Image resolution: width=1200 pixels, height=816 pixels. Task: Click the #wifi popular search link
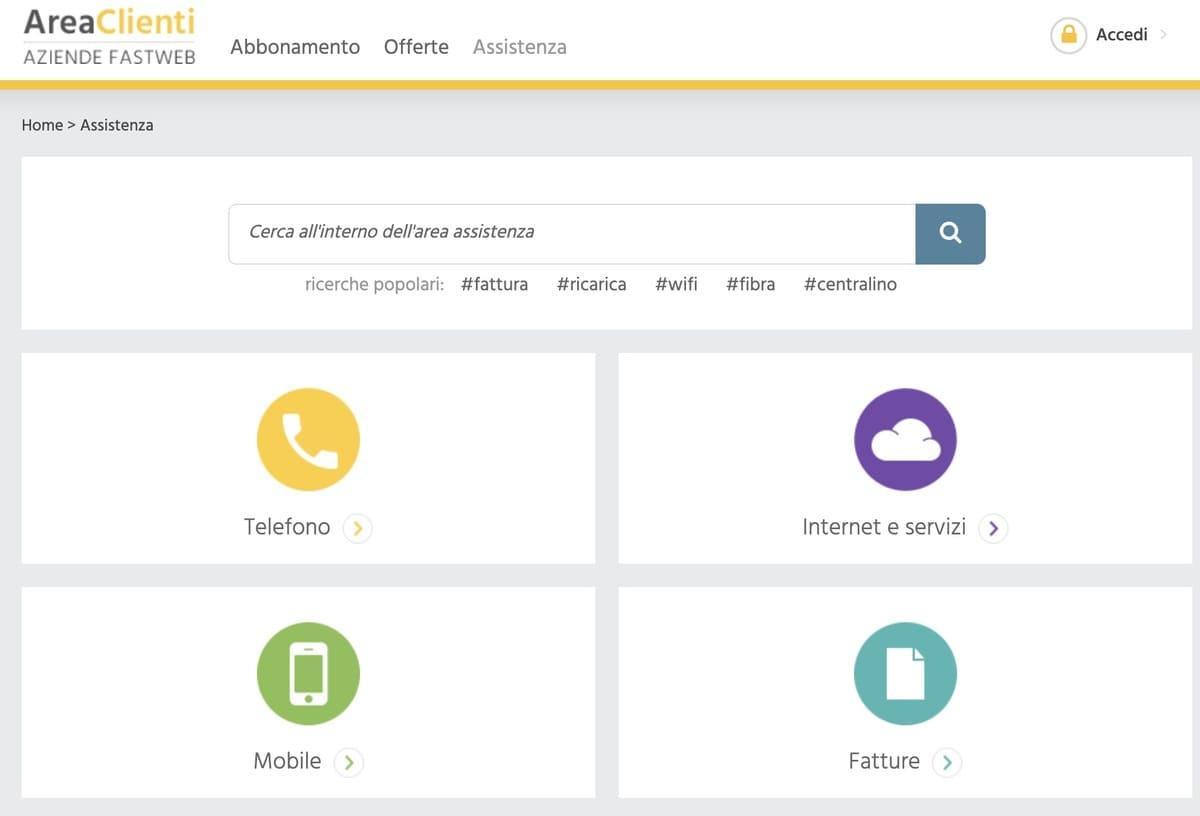(676, 284)
